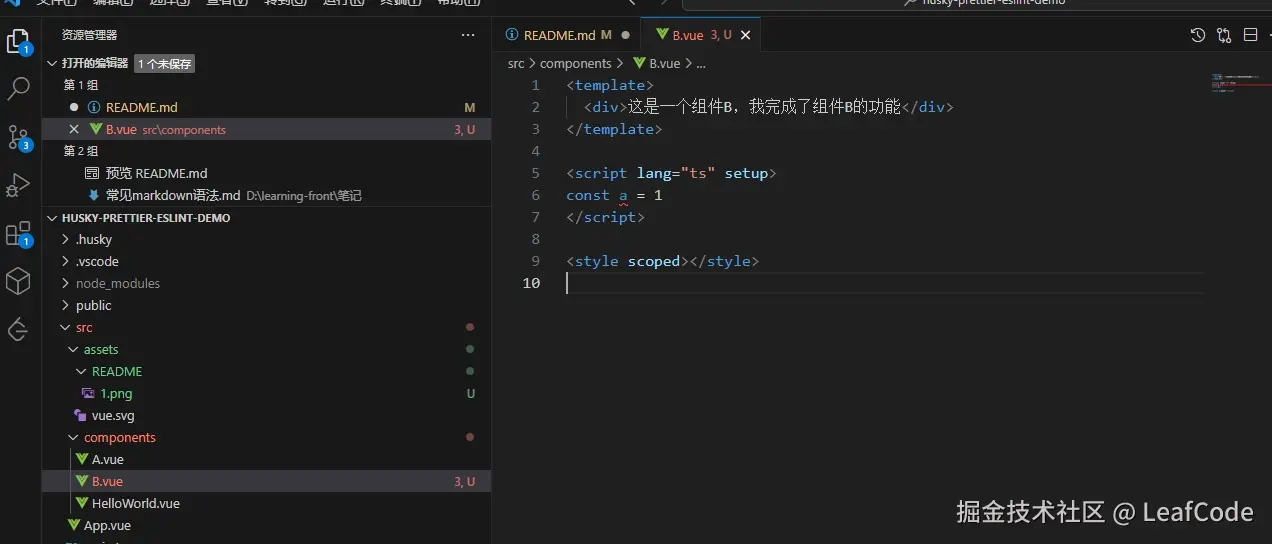Click unsaved dot on README.md tab
1272x544 pixels.
click(626, 35)
